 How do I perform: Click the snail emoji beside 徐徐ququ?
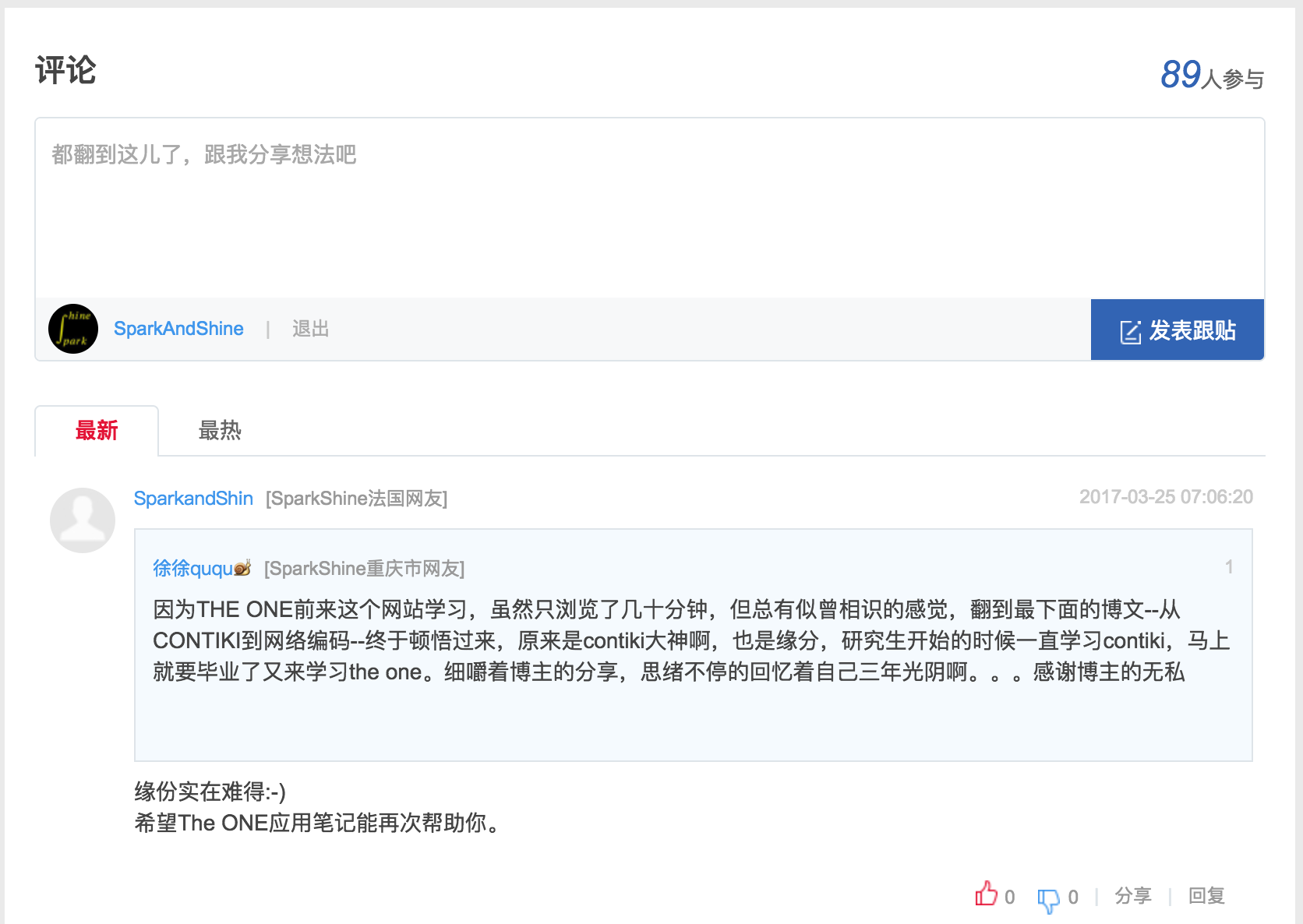(242, 568)
